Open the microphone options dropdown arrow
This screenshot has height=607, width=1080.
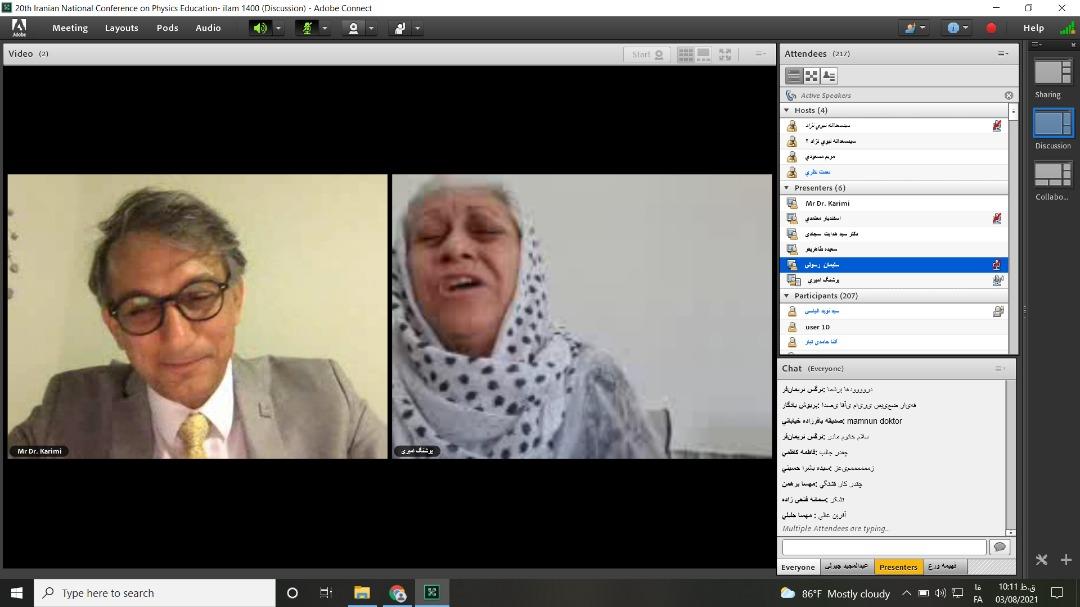coord(325,28)
